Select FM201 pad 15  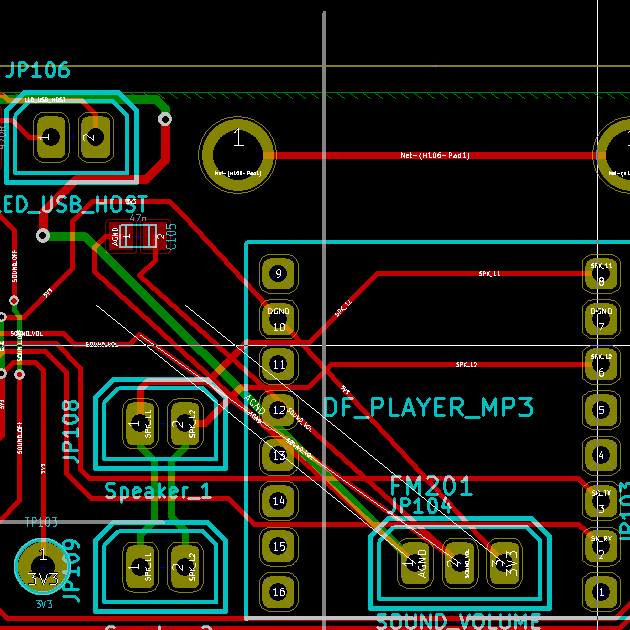pyautogui.click(x=278, y=546)
